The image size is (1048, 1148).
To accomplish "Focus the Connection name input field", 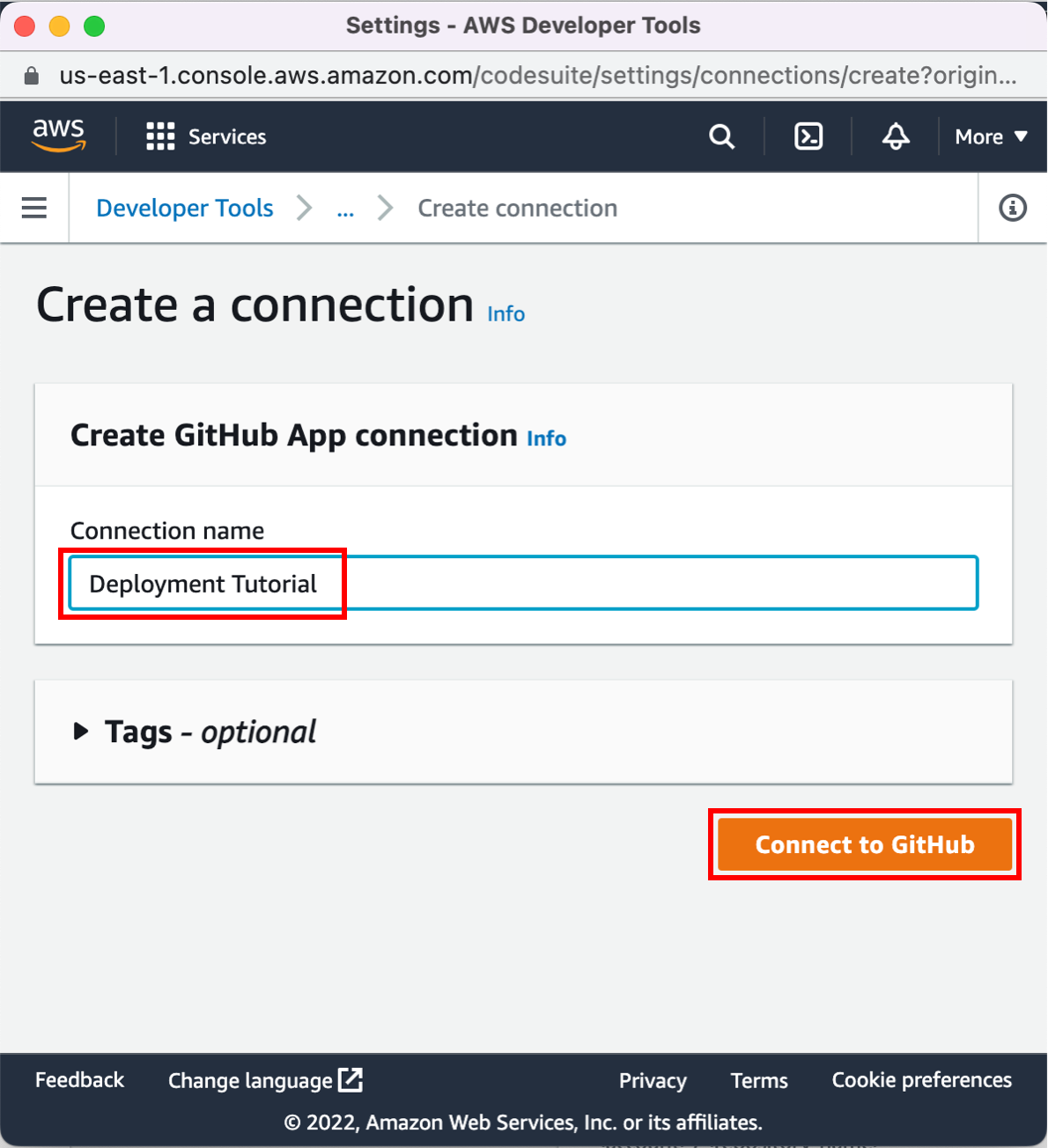I will tap(524, 583).
